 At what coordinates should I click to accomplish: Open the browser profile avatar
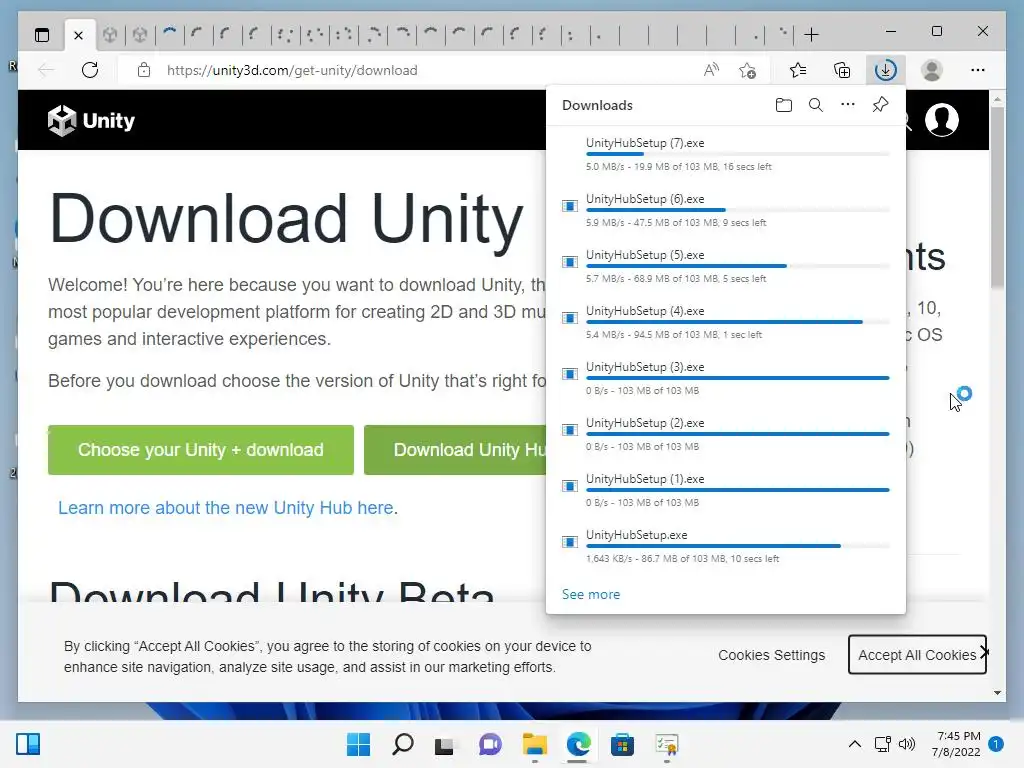932,70
